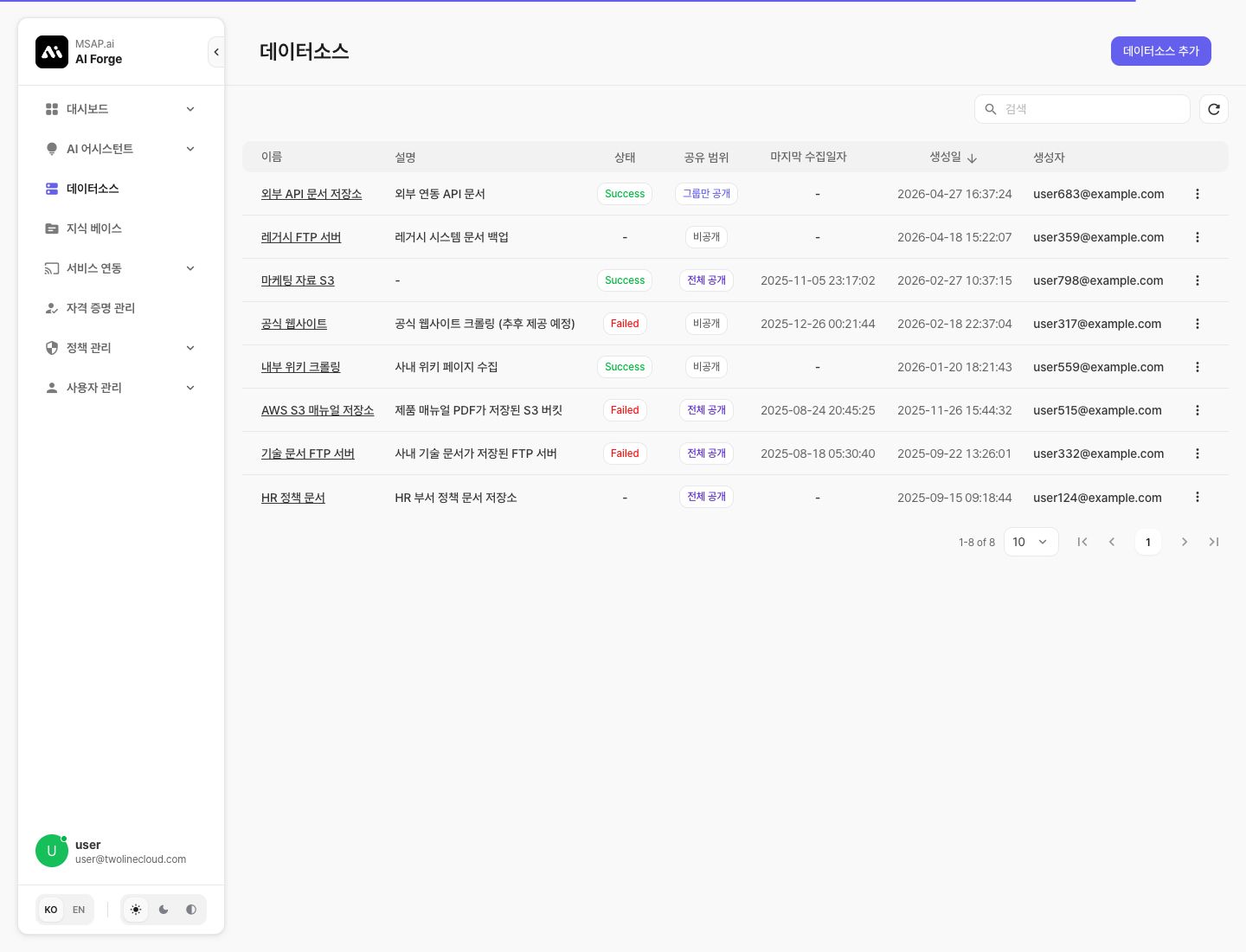Click the 그룹만 공개 badge
The image size is (1246, 952).
click(706, 194)
